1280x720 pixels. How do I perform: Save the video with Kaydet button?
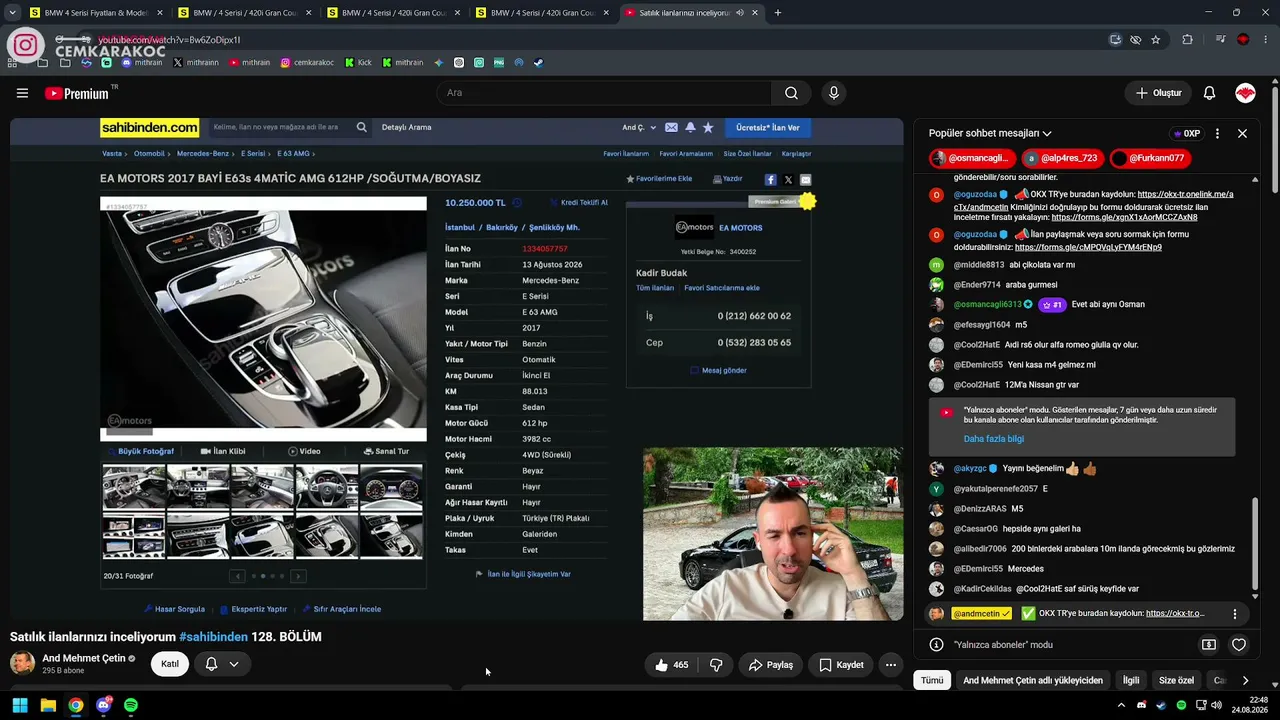841,665
